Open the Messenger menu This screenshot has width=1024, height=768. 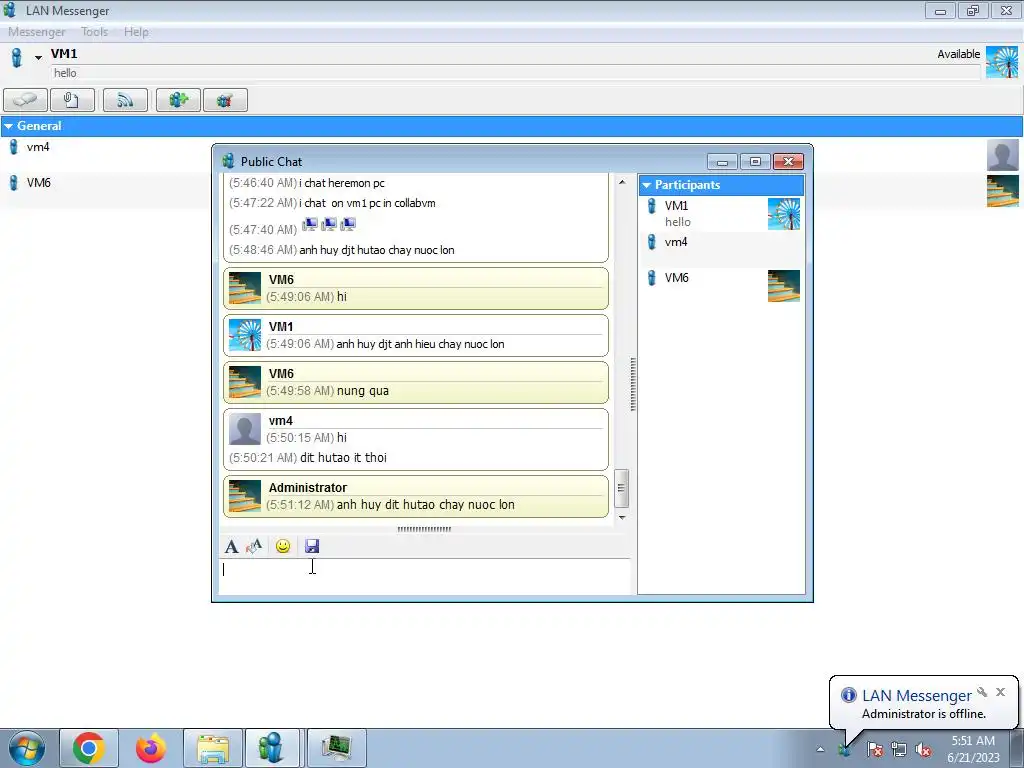(x=37, y=31)
